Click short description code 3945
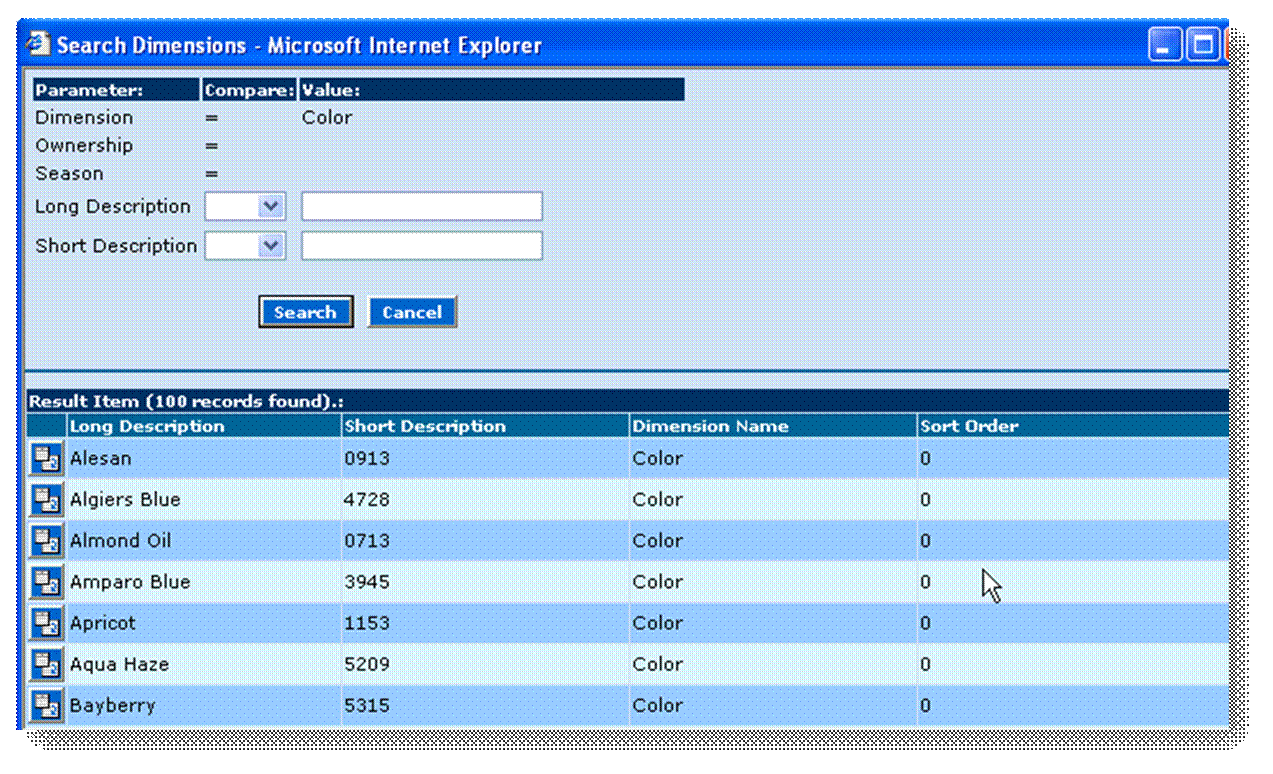1273x774 pixels. coord(366,582)
